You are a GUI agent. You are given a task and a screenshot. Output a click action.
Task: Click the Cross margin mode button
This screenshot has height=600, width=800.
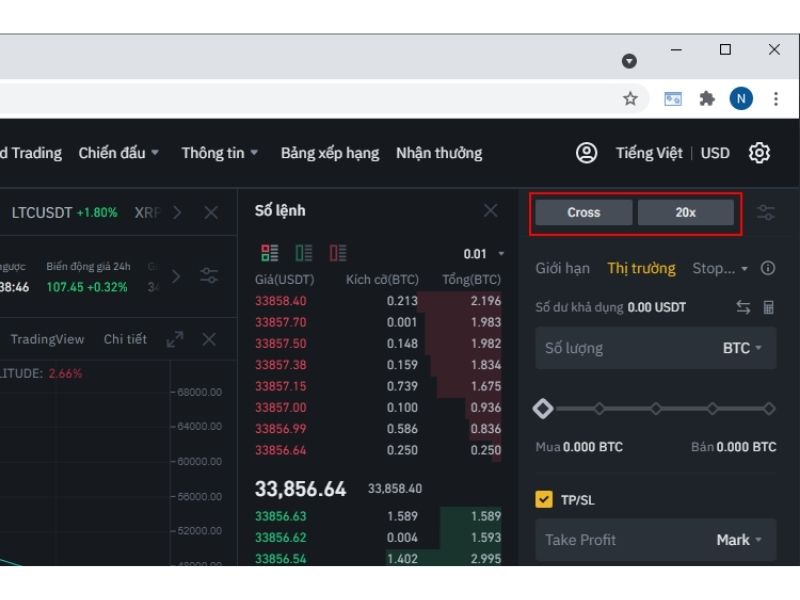pos(584,212)
